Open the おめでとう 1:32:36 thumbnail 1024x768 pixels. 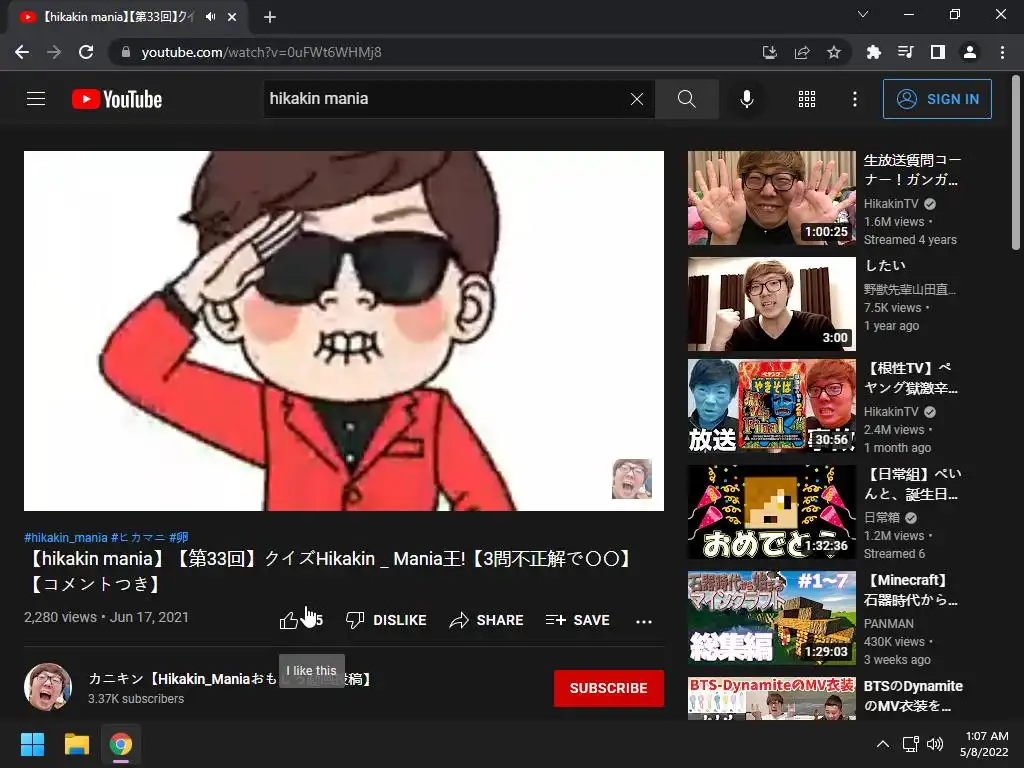[771, 512]
